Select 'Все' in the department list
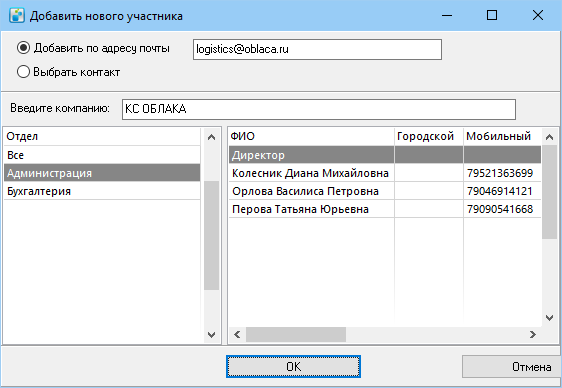This screenshot has width=562, height=388. (102, 155)
